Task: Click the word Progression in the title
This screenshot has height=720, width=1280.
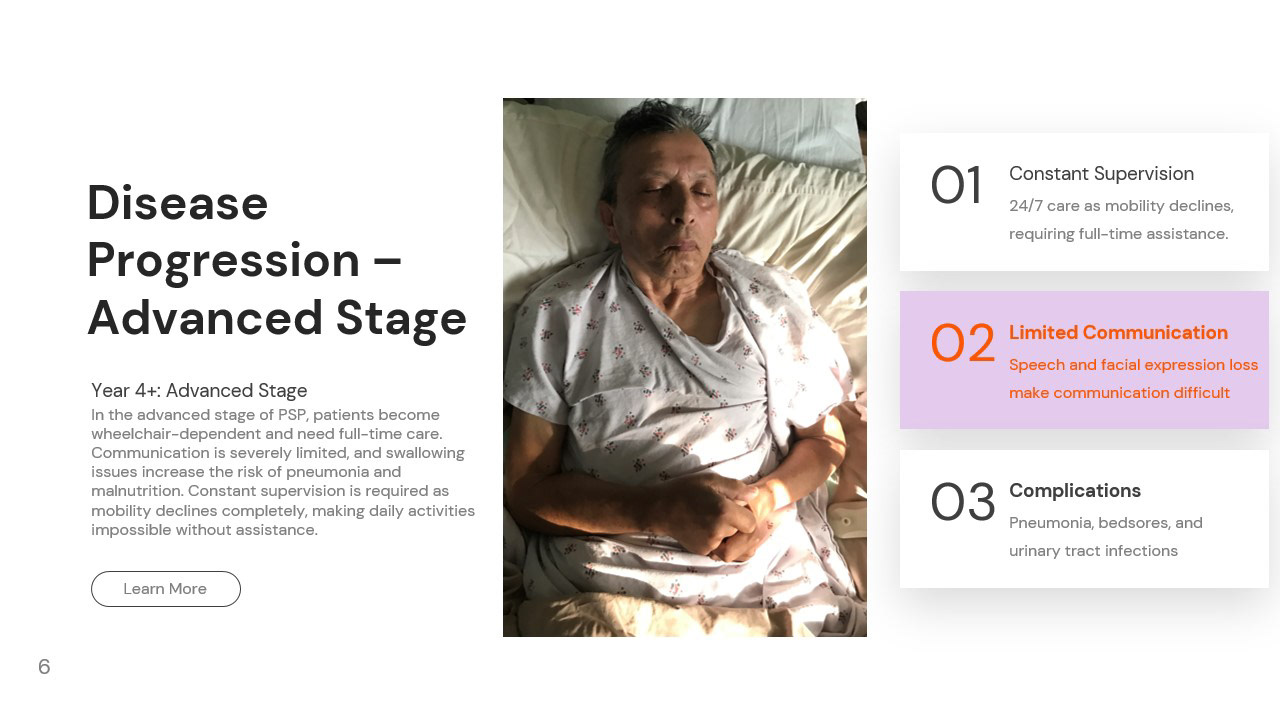Action: tap(224, 261)
